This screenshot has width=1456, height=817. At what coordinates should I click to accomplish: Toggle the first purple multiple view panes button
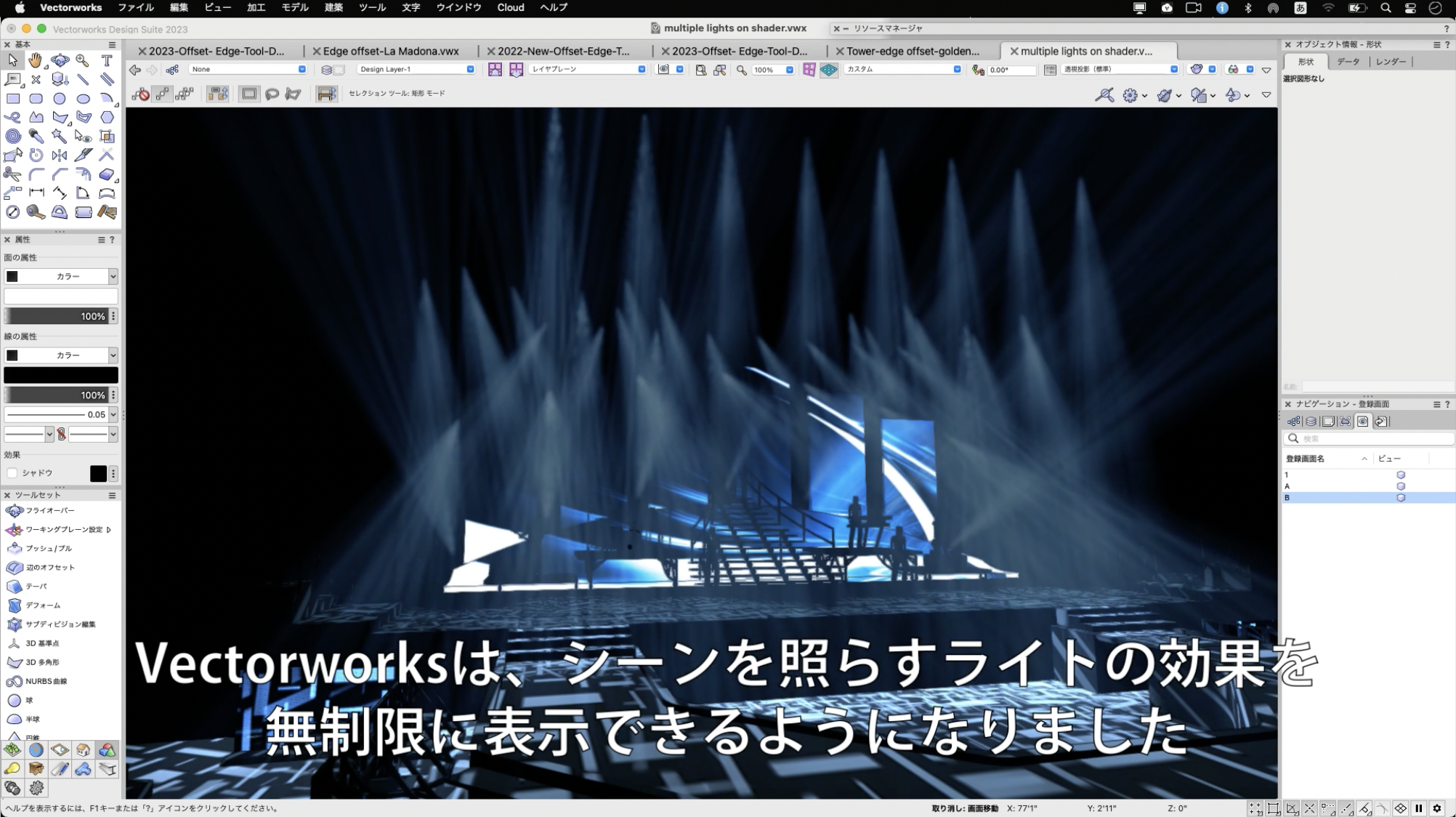click(495, 70)
